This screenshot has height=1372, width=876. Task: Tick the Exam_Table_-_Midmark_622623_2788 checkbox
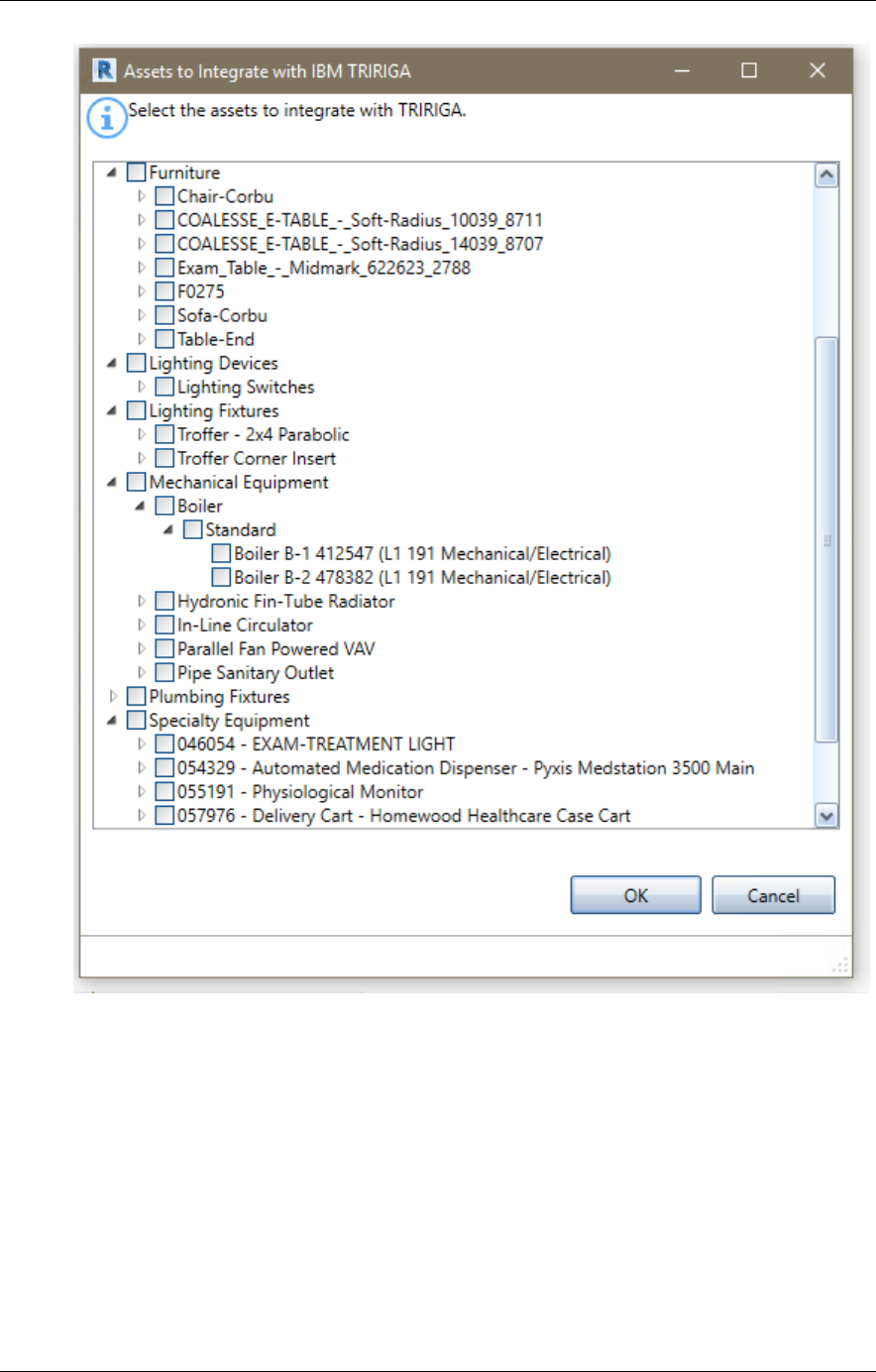point(164,268)
